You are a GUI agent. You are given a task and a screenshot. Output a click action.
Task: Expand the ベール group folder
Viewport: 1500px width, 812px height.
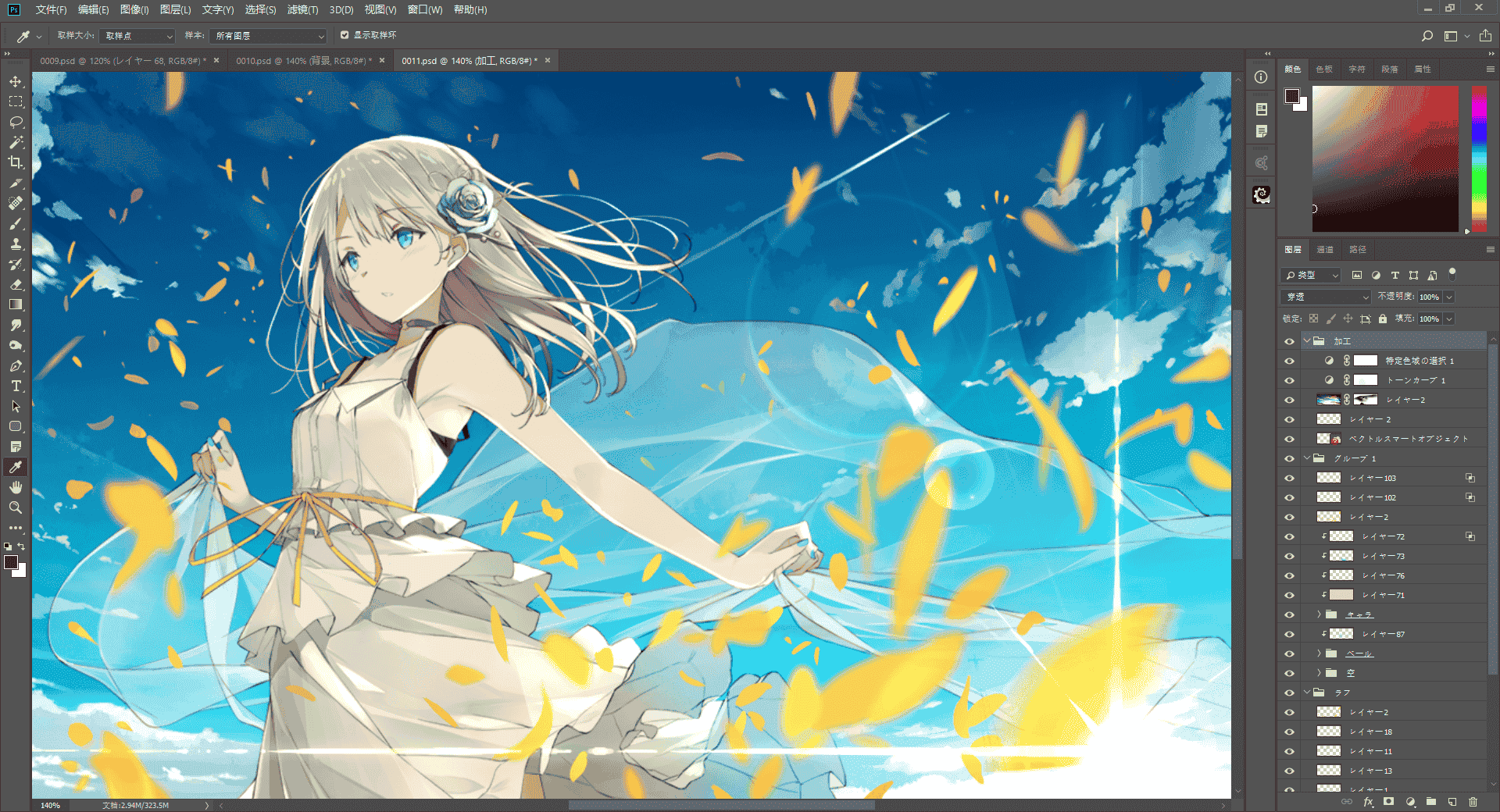pyautogui.click(x=1319, y=654)
